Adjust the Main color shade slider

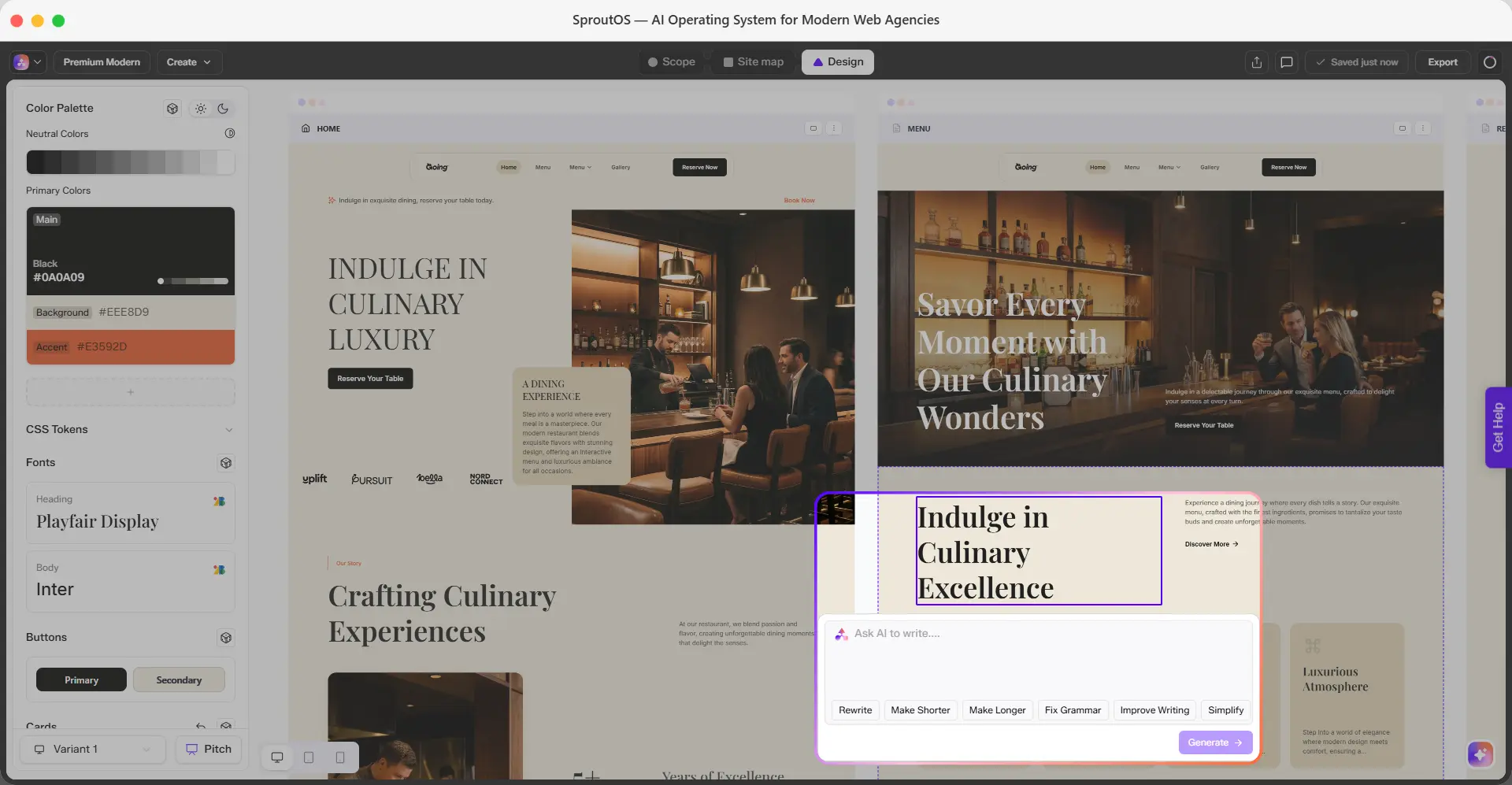tap(194, 281)
